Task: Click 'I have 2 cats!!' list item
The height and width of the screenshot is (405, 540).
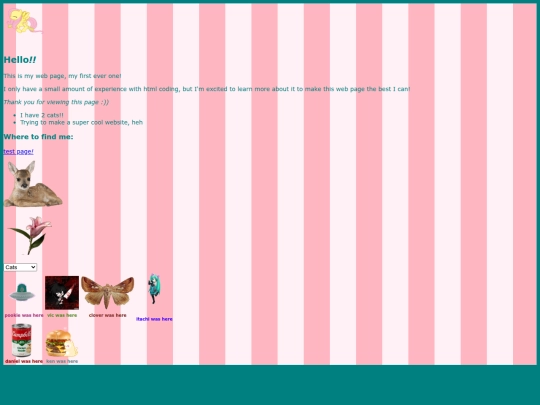Action: [42, 115]
